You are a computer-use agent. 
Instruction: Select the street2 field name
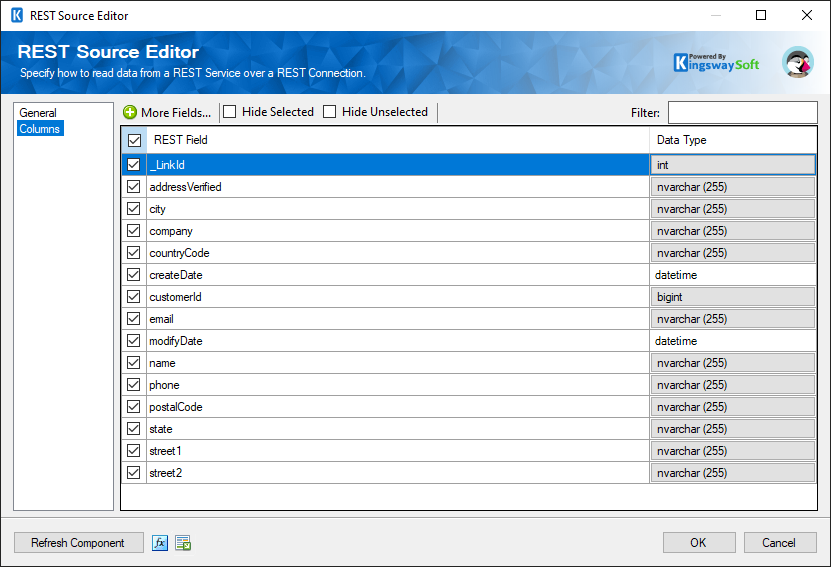166,473
